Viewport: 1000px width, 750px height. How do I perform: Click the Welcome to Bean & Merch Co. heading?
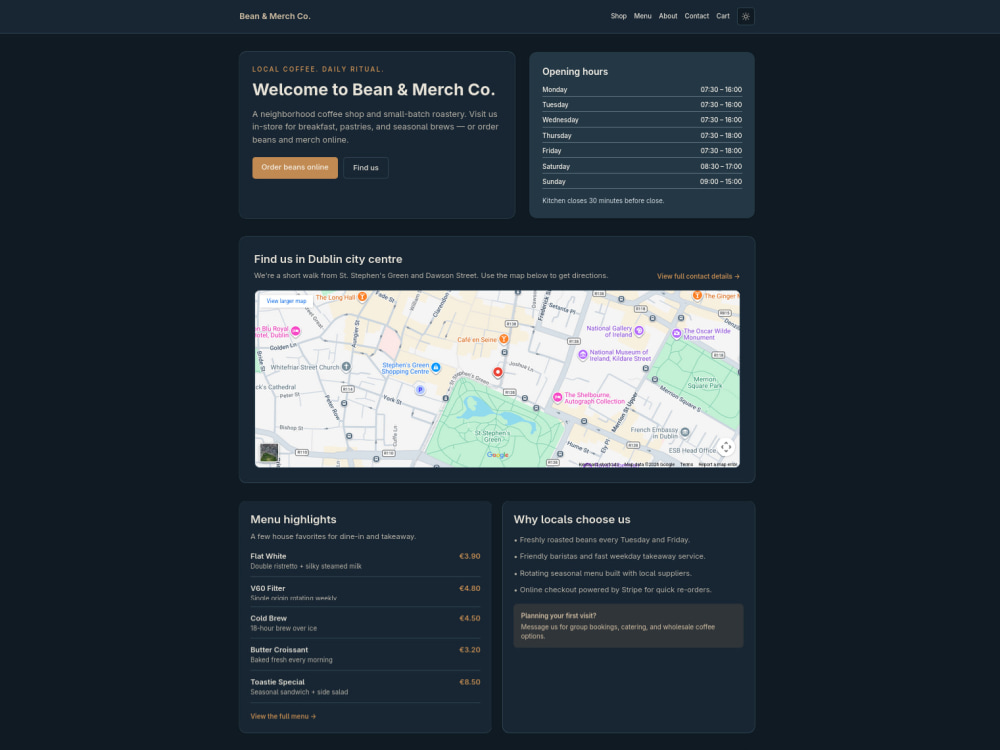click(374, 89)
